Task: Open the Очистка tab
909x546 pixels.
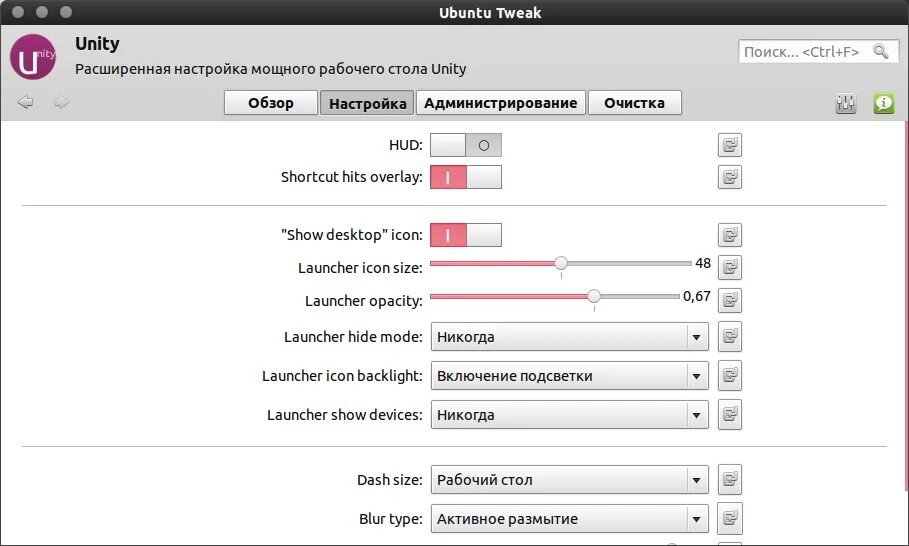Action: (x=634, y=103)
